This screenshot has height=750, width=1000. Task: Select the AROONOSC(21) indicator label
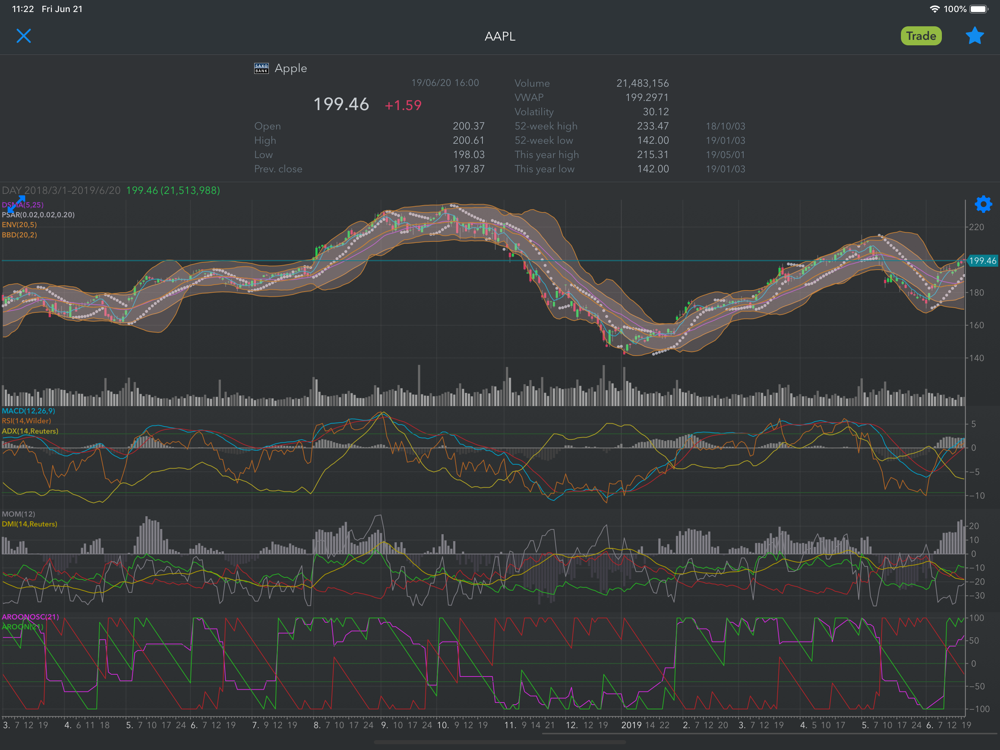30,617
